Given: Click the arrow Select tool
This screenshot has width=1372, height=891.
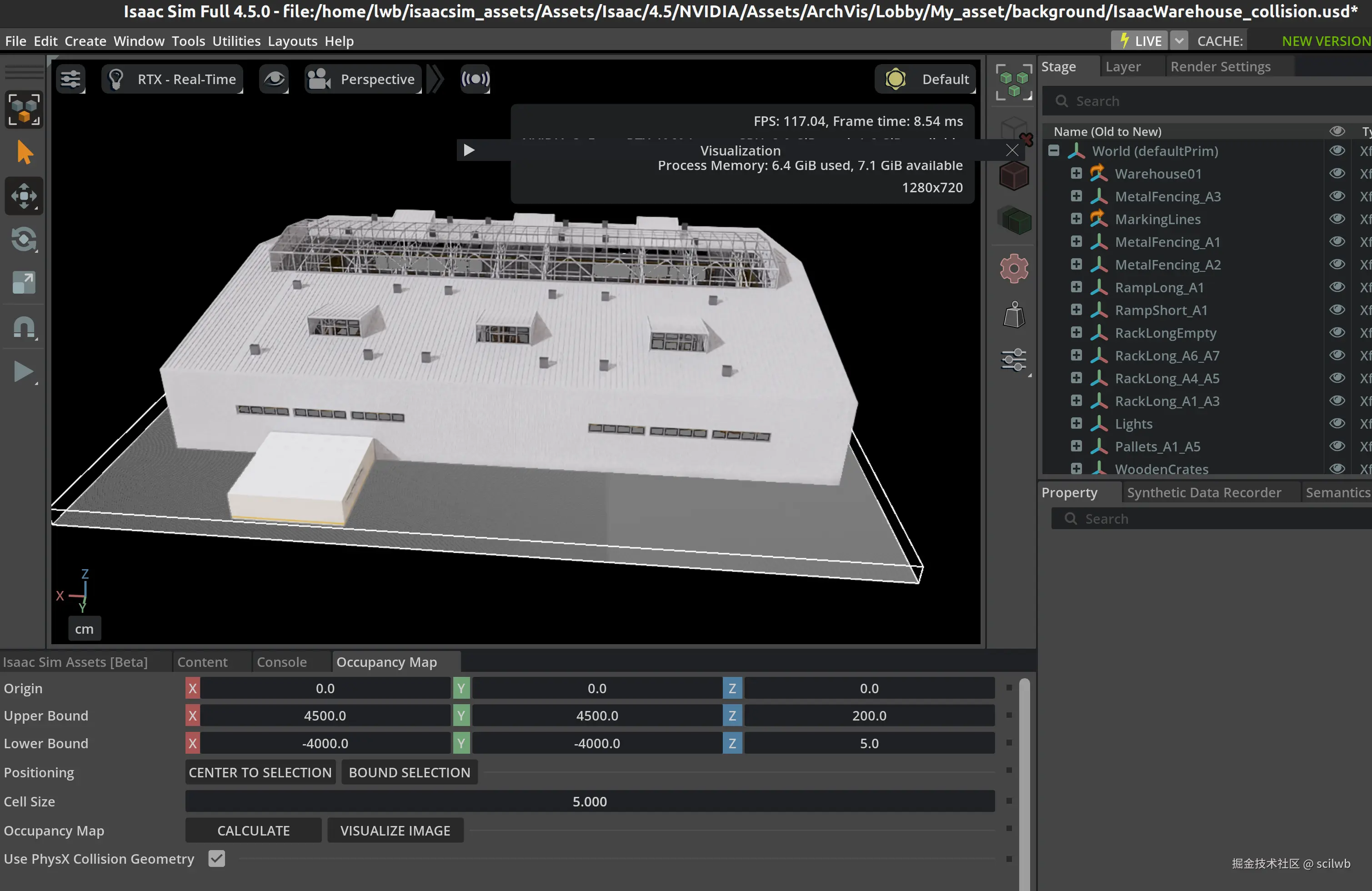Looking at the screenshot, I should click(x=24, y=153).
